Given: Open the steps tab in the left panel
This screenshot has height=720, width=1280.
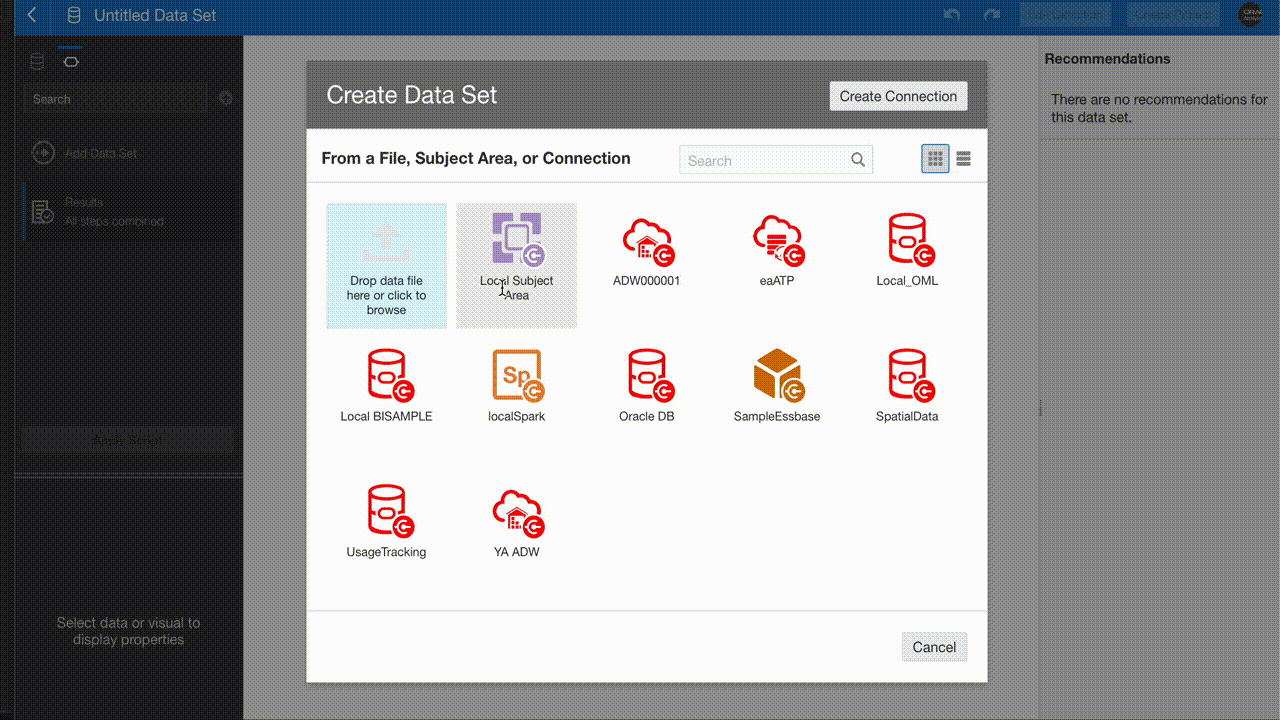Looking at the screenshot, I should [70, 62].
